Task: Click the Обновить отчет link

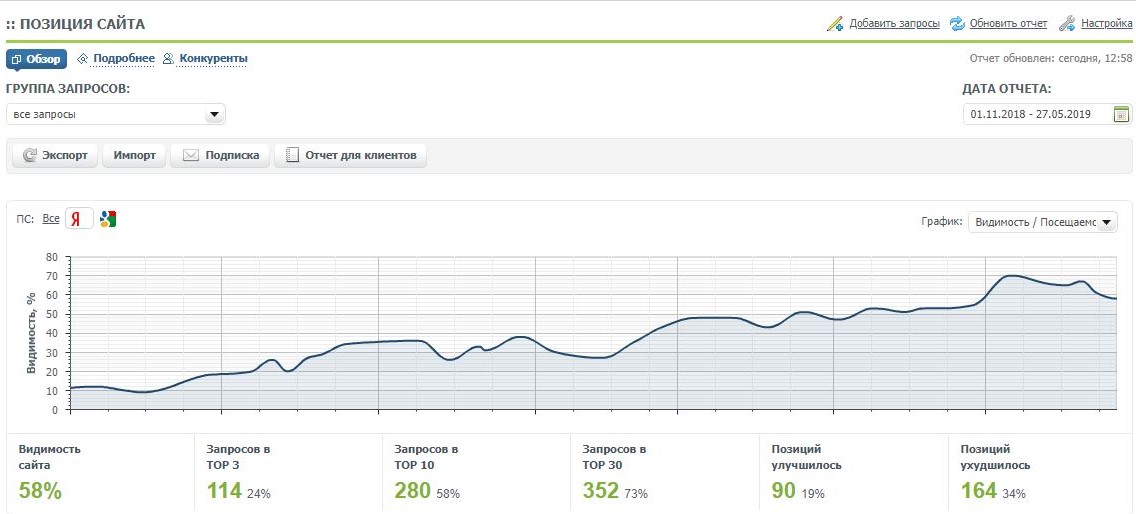Action: (1008, 23)
